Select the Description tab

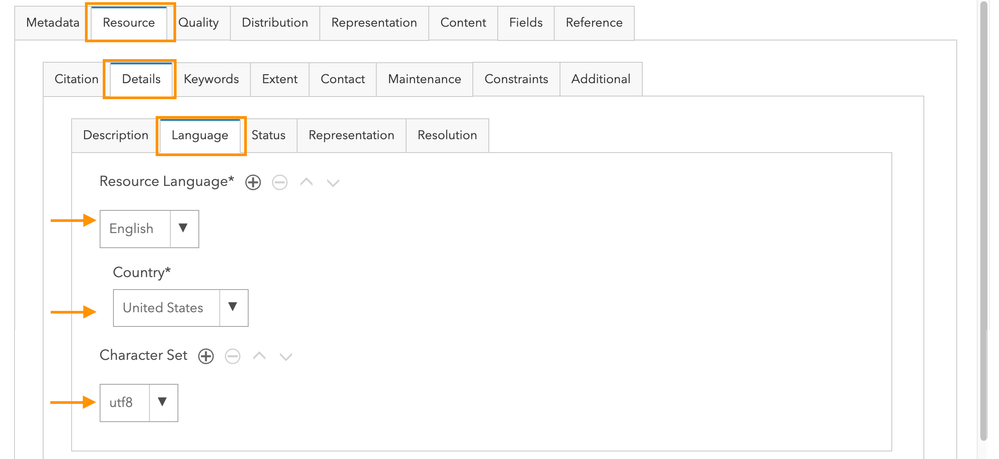[116, 135]
